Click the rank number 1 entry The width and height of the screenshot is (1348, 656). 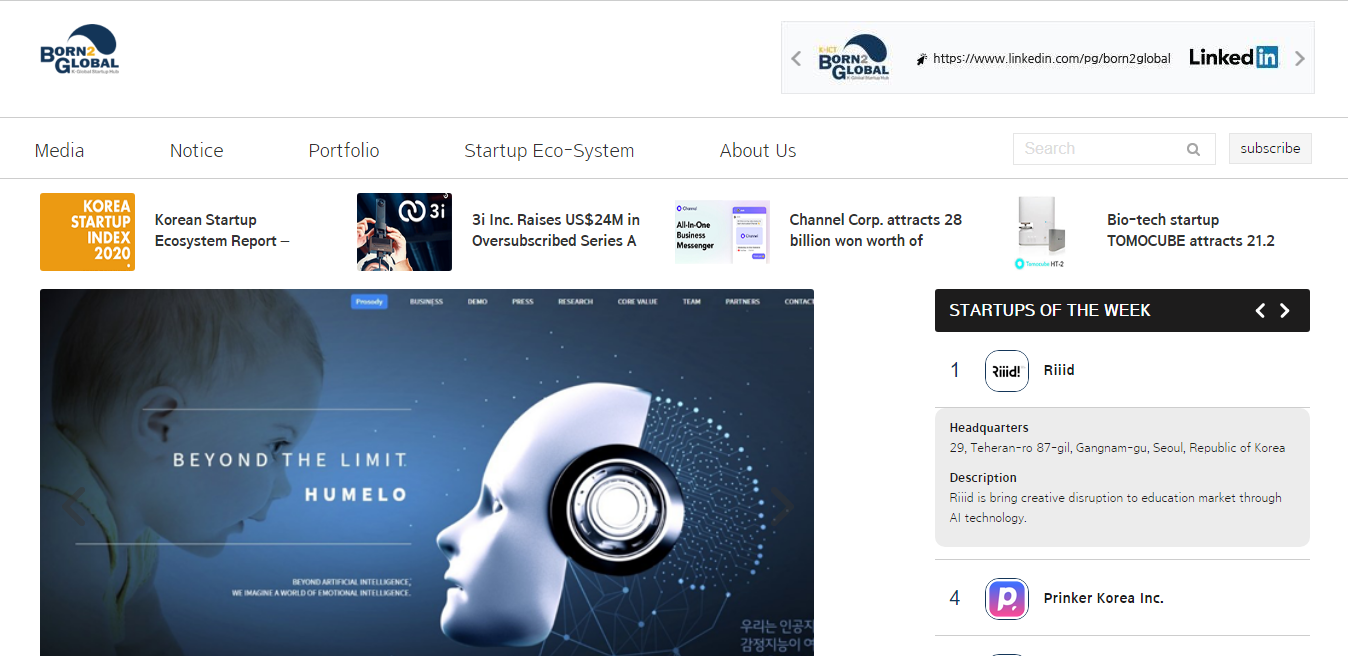[955, 370]
